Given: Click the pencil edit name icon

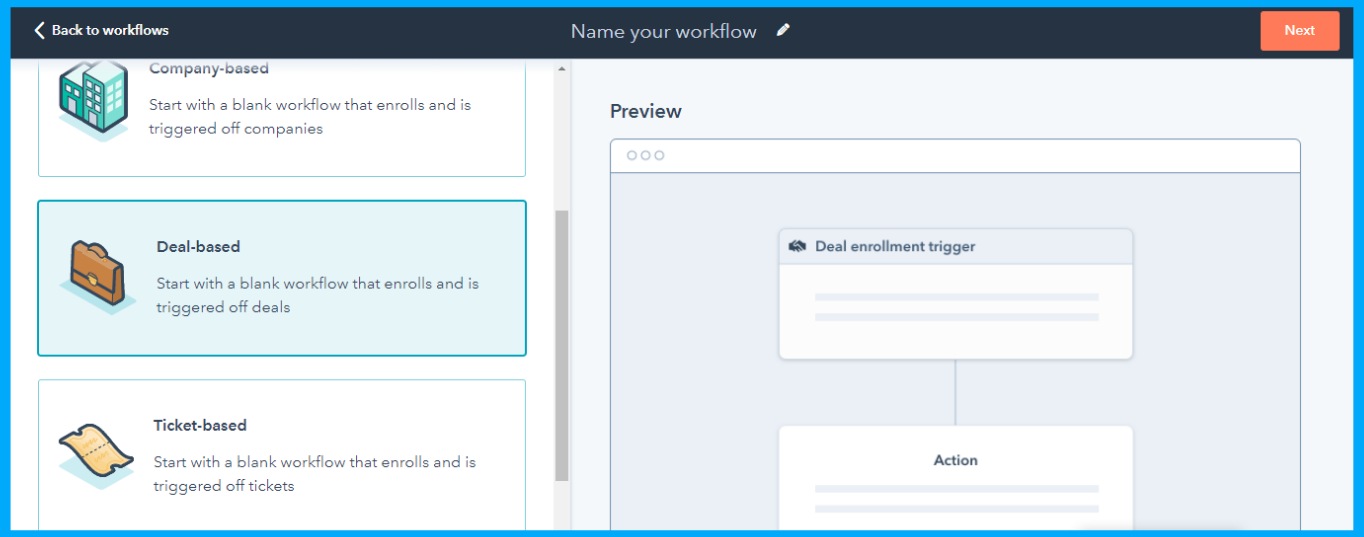Looking at the screenshot, I should (x=783, y=30).
